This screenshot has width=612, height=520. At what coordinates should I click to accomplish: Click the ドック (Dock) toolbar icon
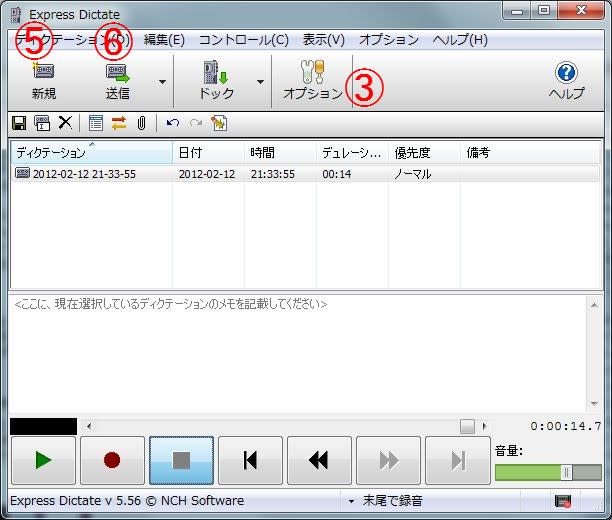coord(216,74)
